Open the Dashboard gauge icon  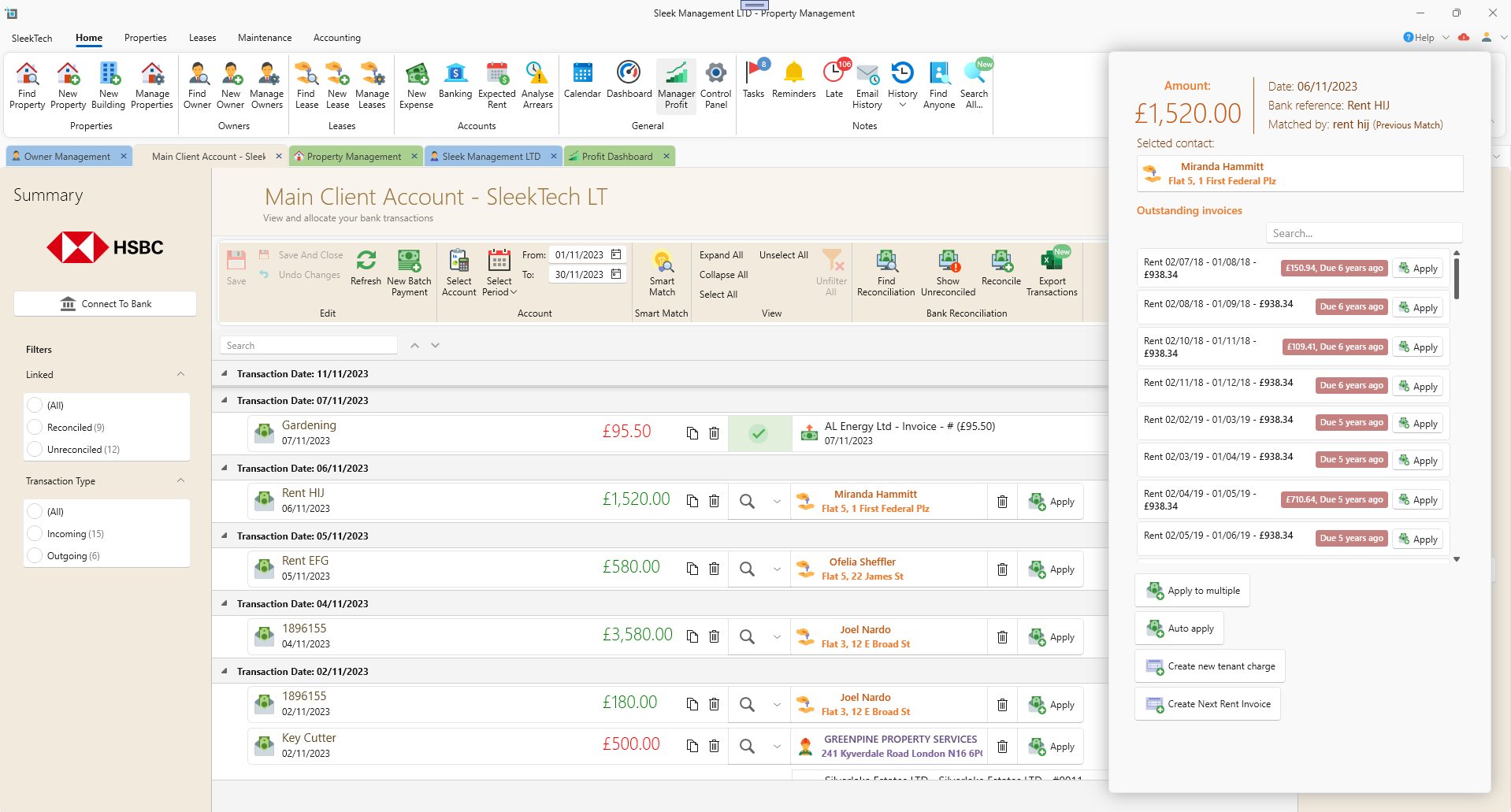pos(629,80)
